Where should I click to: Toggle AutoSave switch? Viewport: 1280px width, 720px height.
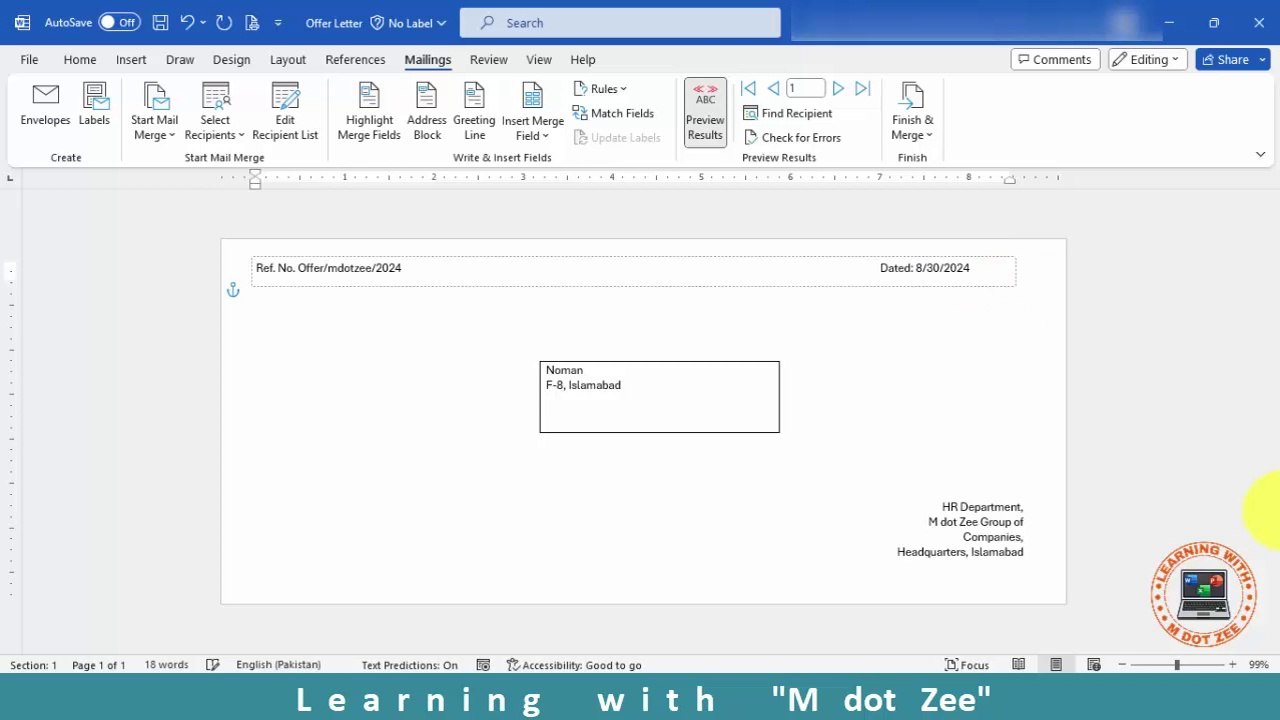click(x=119, y=22)
